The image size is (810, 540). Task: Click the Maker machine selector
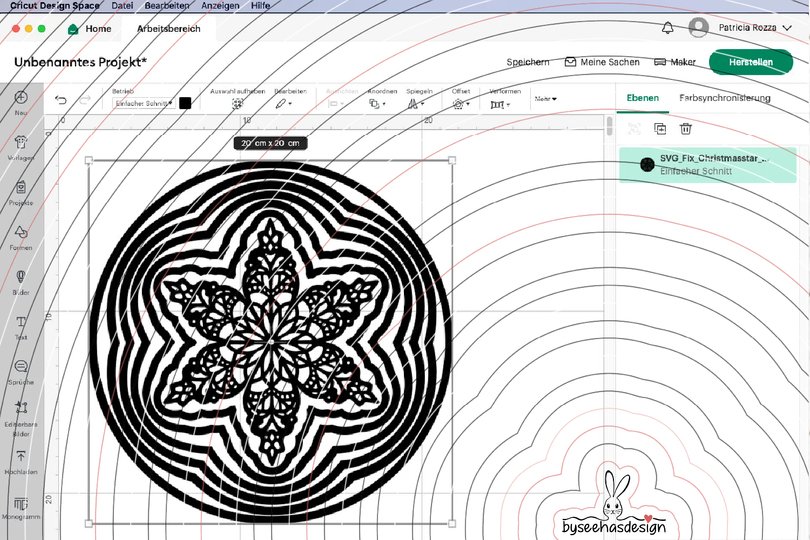pos(675,62)
